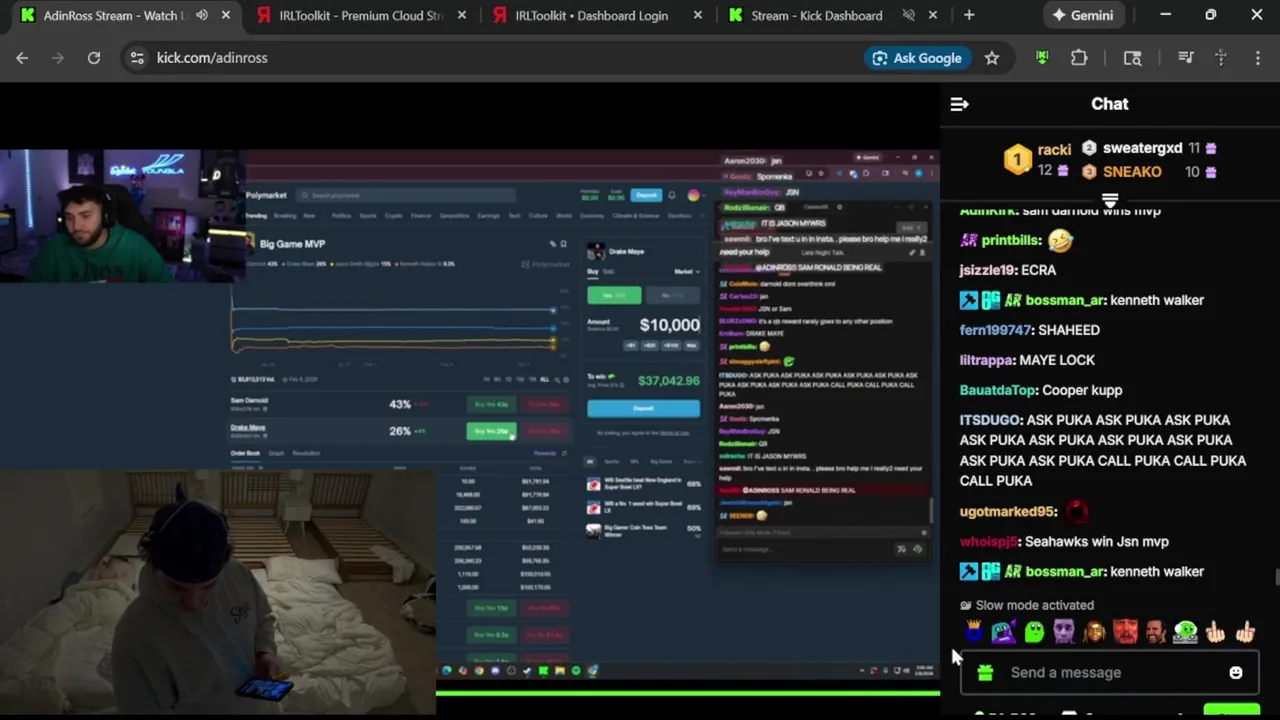1280x720 pixels.
Task: Open the emoji picker smiley
Action: coord(1236,673)
